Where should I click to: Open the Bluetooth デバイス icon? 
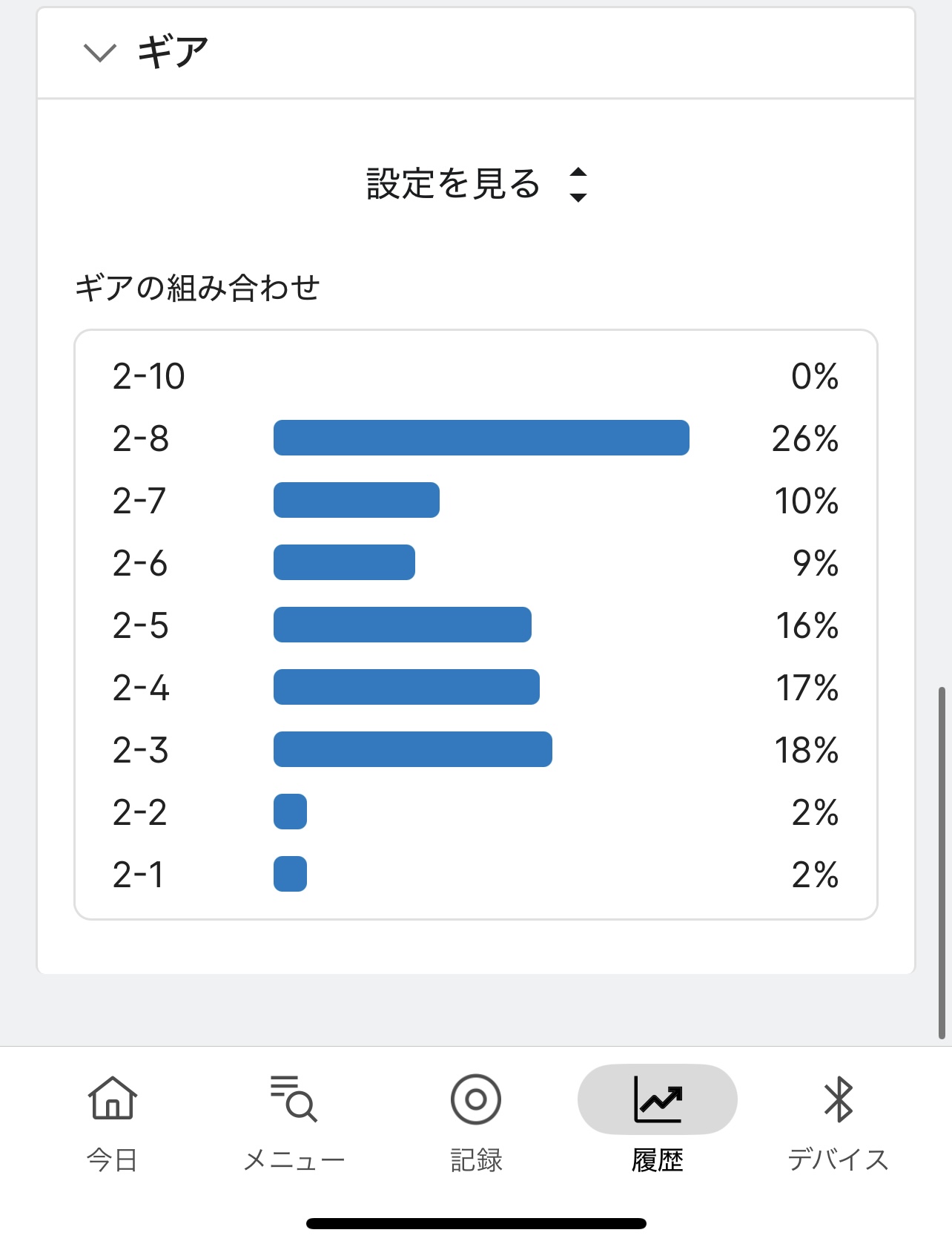pos(839,1099)
